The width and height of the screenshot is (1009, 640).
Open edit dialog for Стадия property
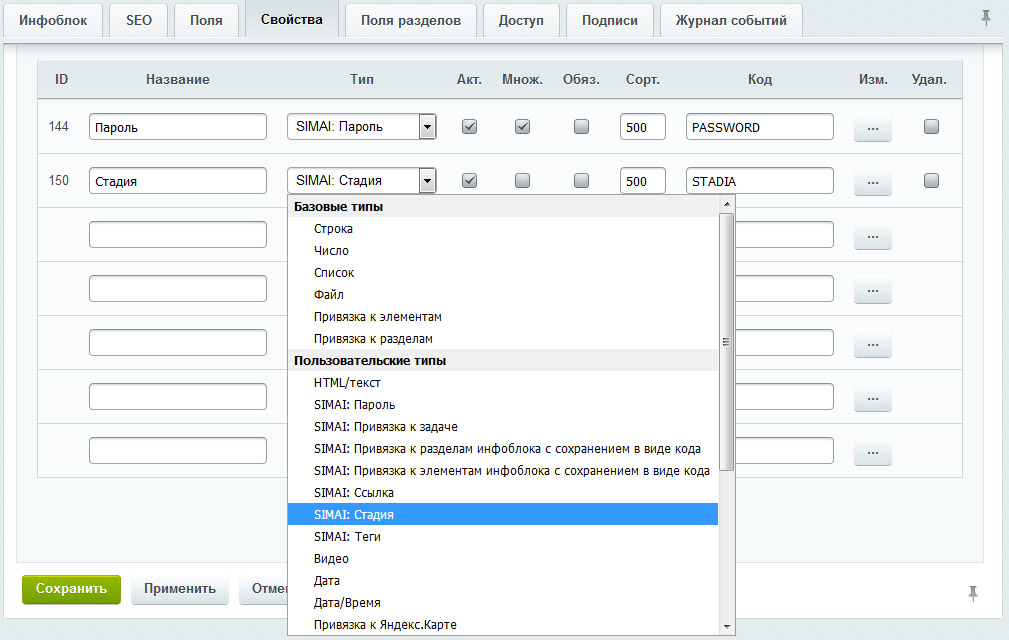[872, 182]
